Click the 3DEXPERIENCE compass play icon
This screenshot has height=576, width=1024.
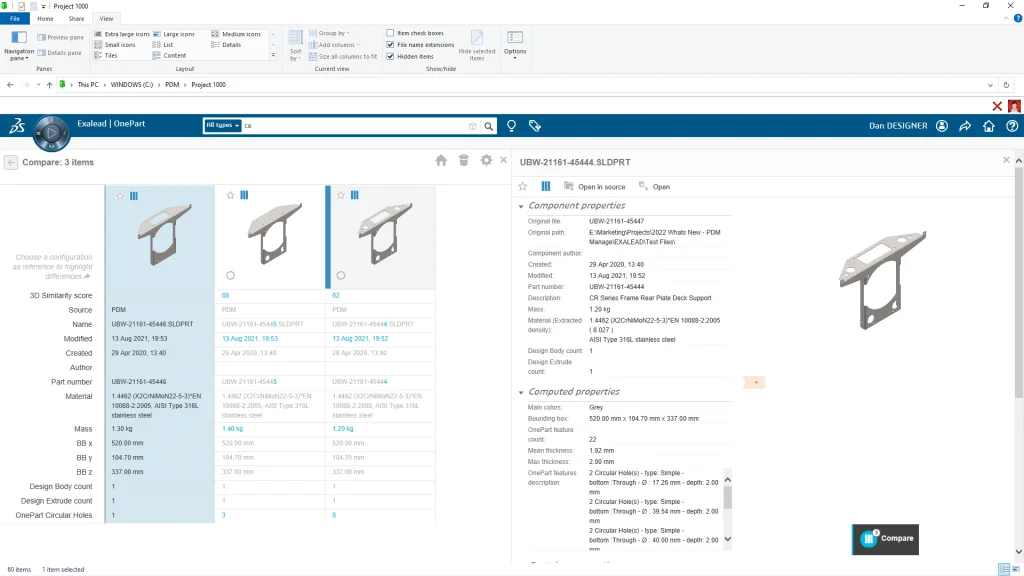coord(51,131)
